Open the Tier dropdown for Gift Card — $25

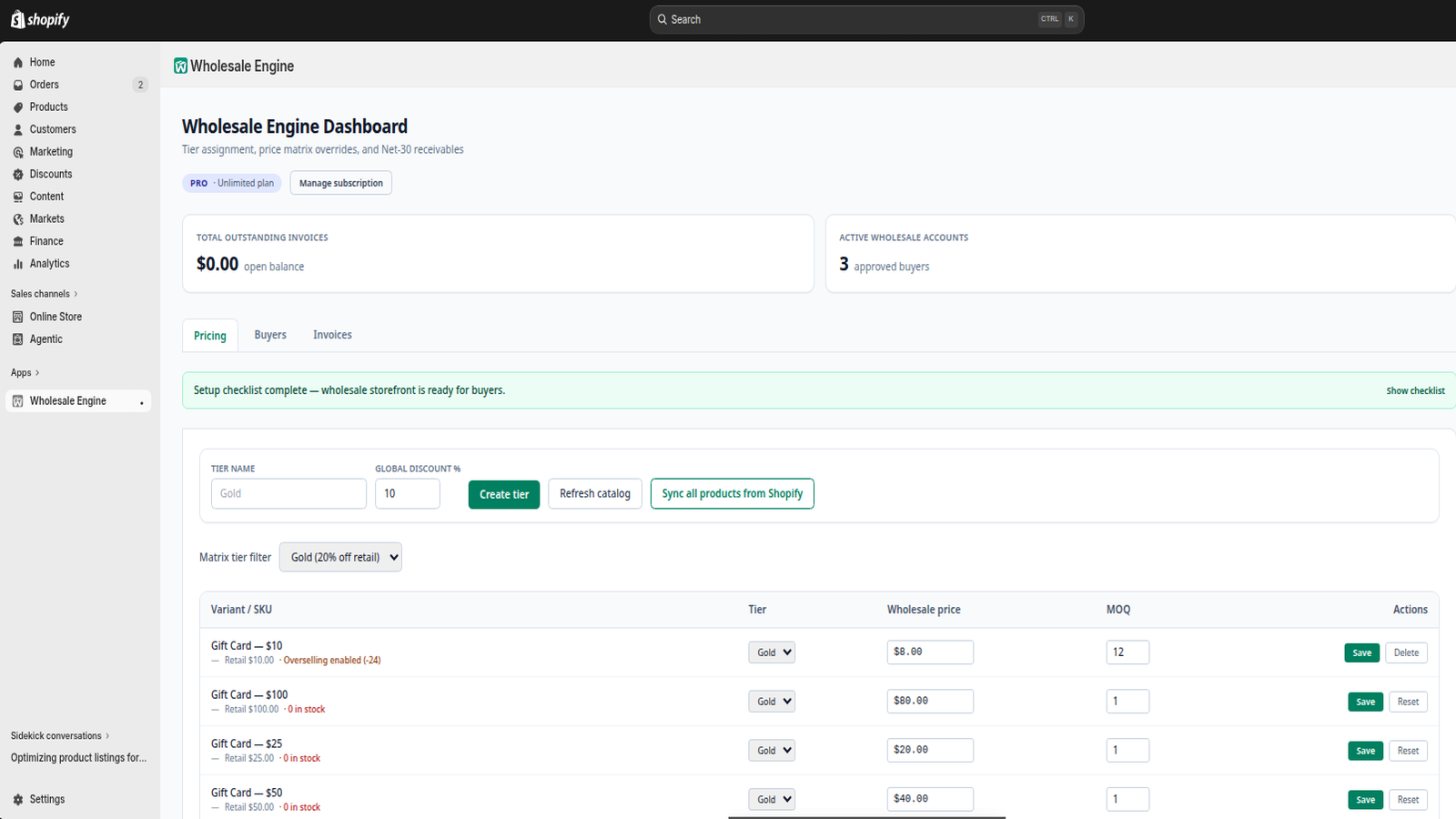[772, 751]
